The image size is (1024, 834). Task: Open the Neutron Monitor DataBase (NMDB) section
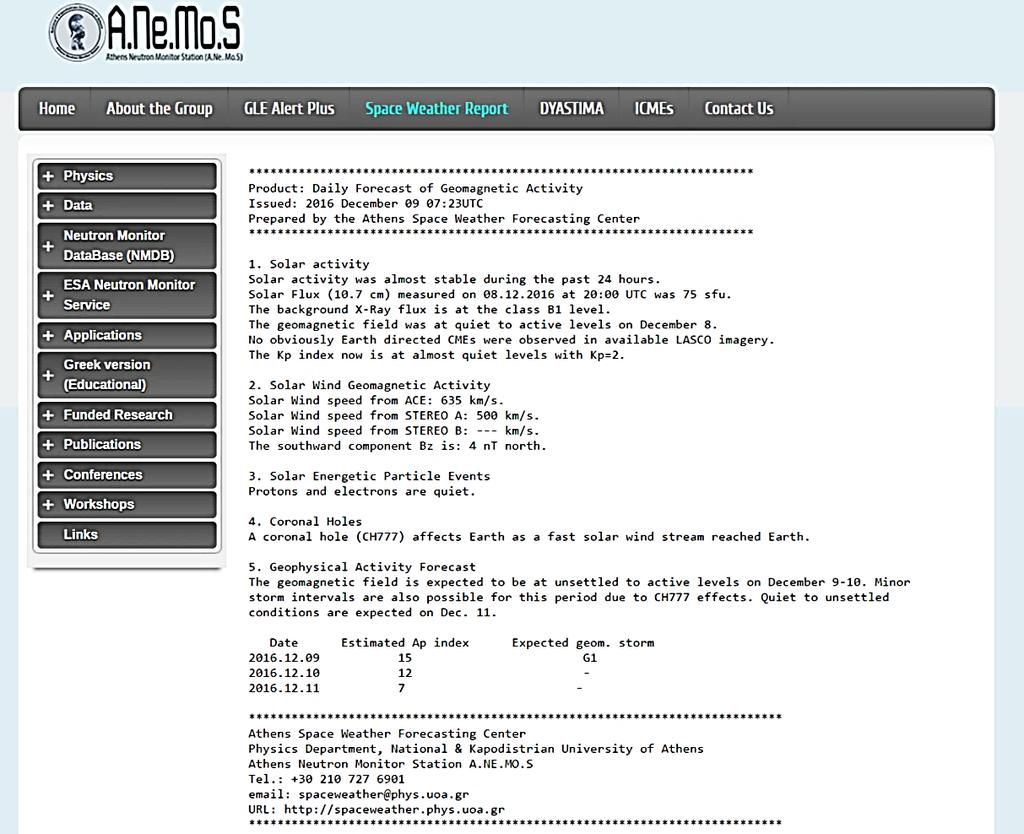coord(127,246)
